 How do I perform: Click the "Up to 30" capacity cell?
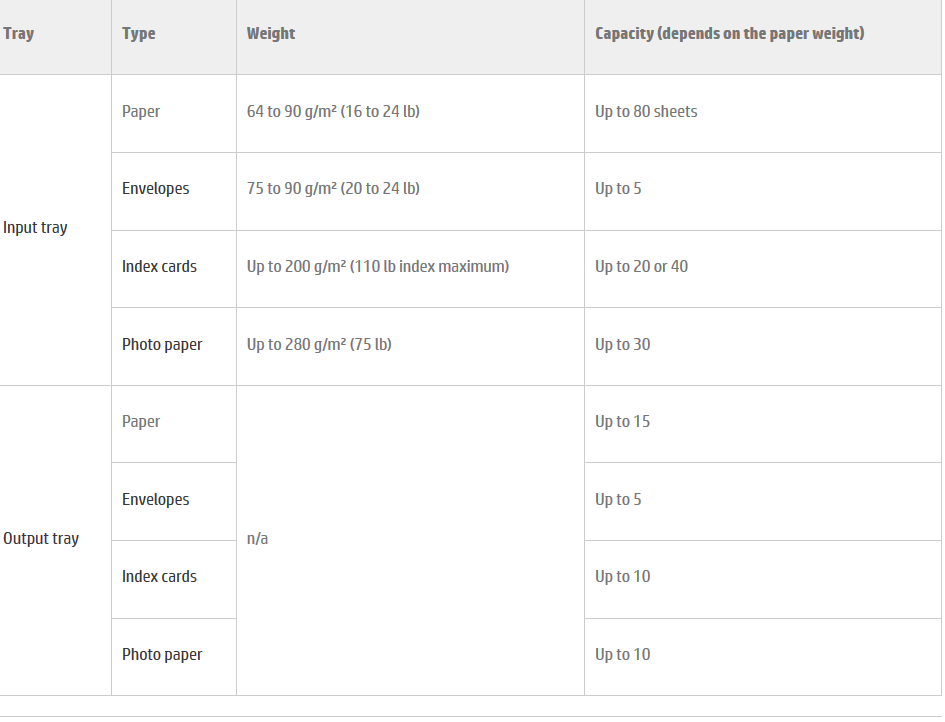pos(622,345)
